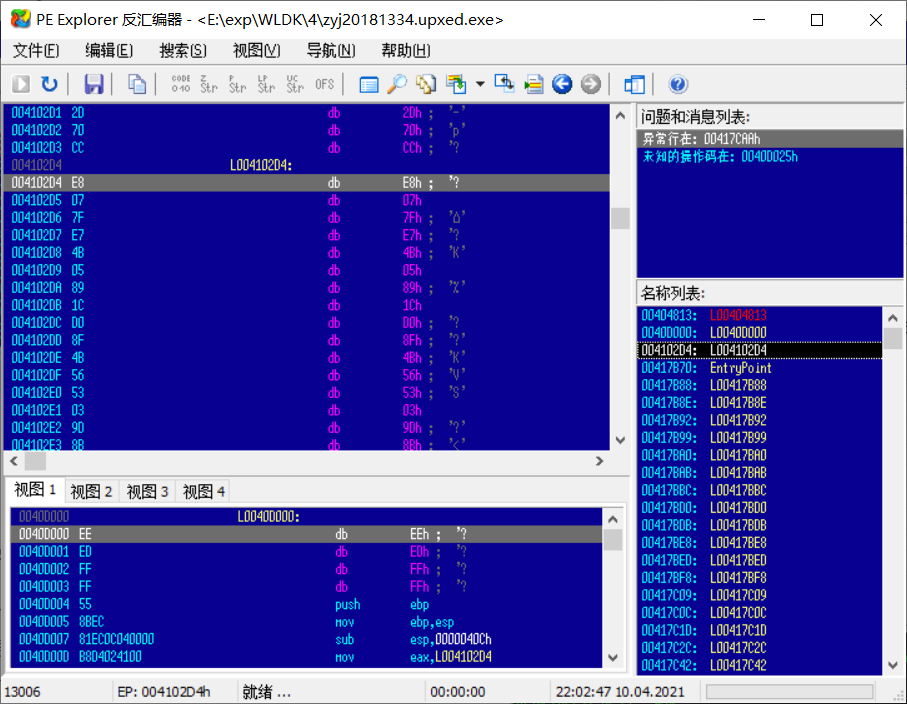Click the go-to with green arrow icon
This screenshot has height=704, width=907.
click(x=456, y=84)
